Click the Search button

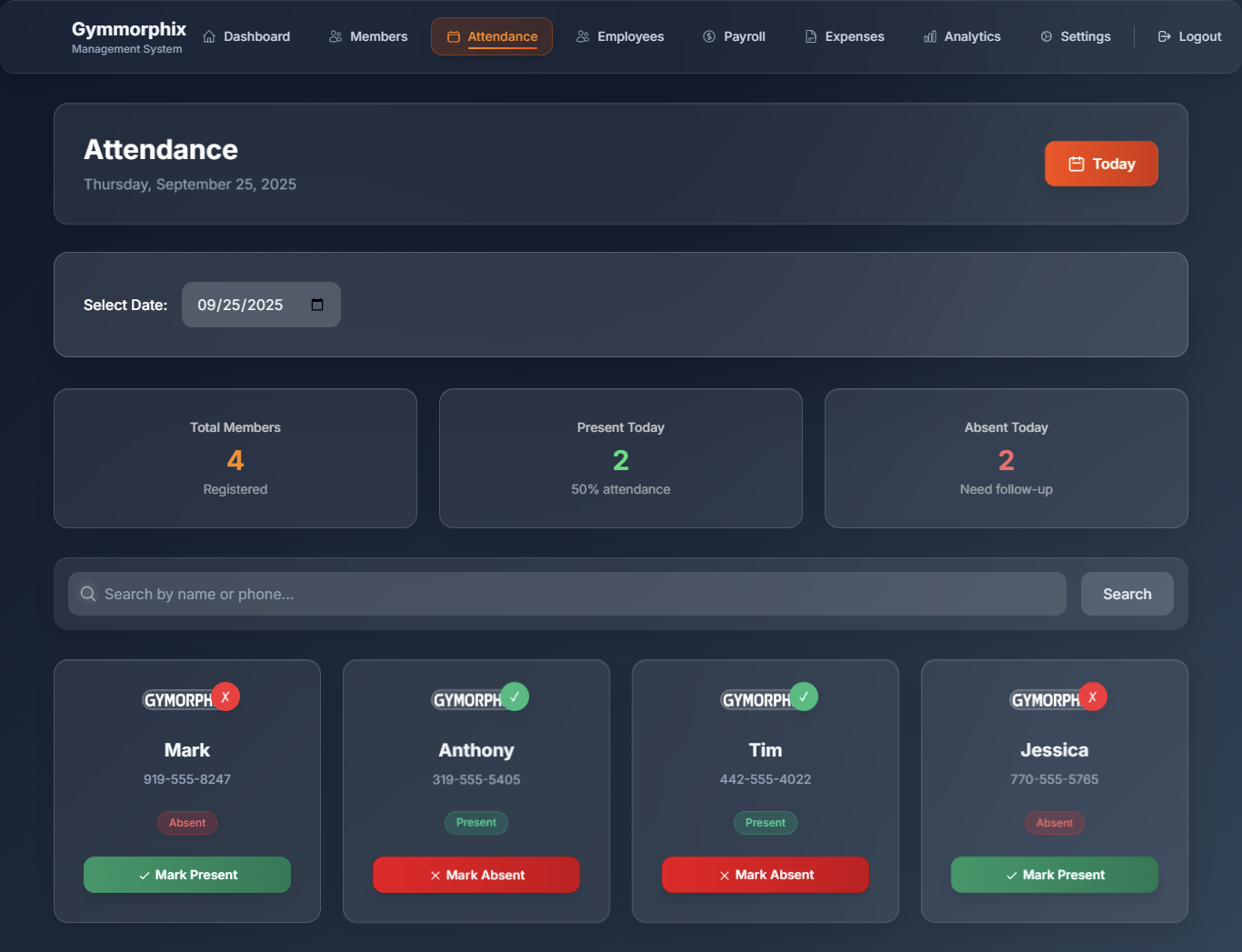pyautogui.click(x=1127, y=594)
